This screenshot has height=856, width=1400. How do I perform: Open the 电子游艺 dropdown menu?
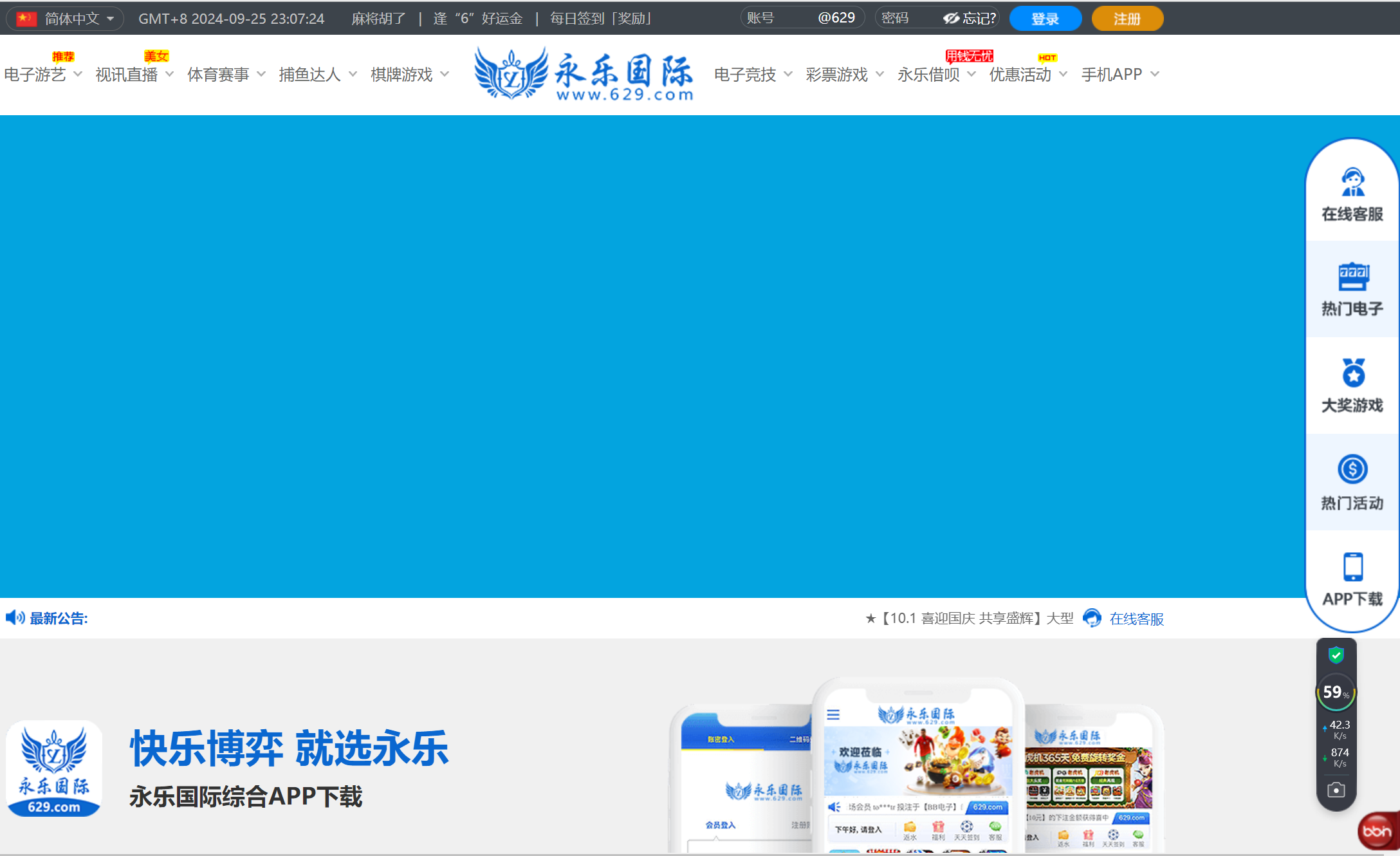[x=35, y=74]
